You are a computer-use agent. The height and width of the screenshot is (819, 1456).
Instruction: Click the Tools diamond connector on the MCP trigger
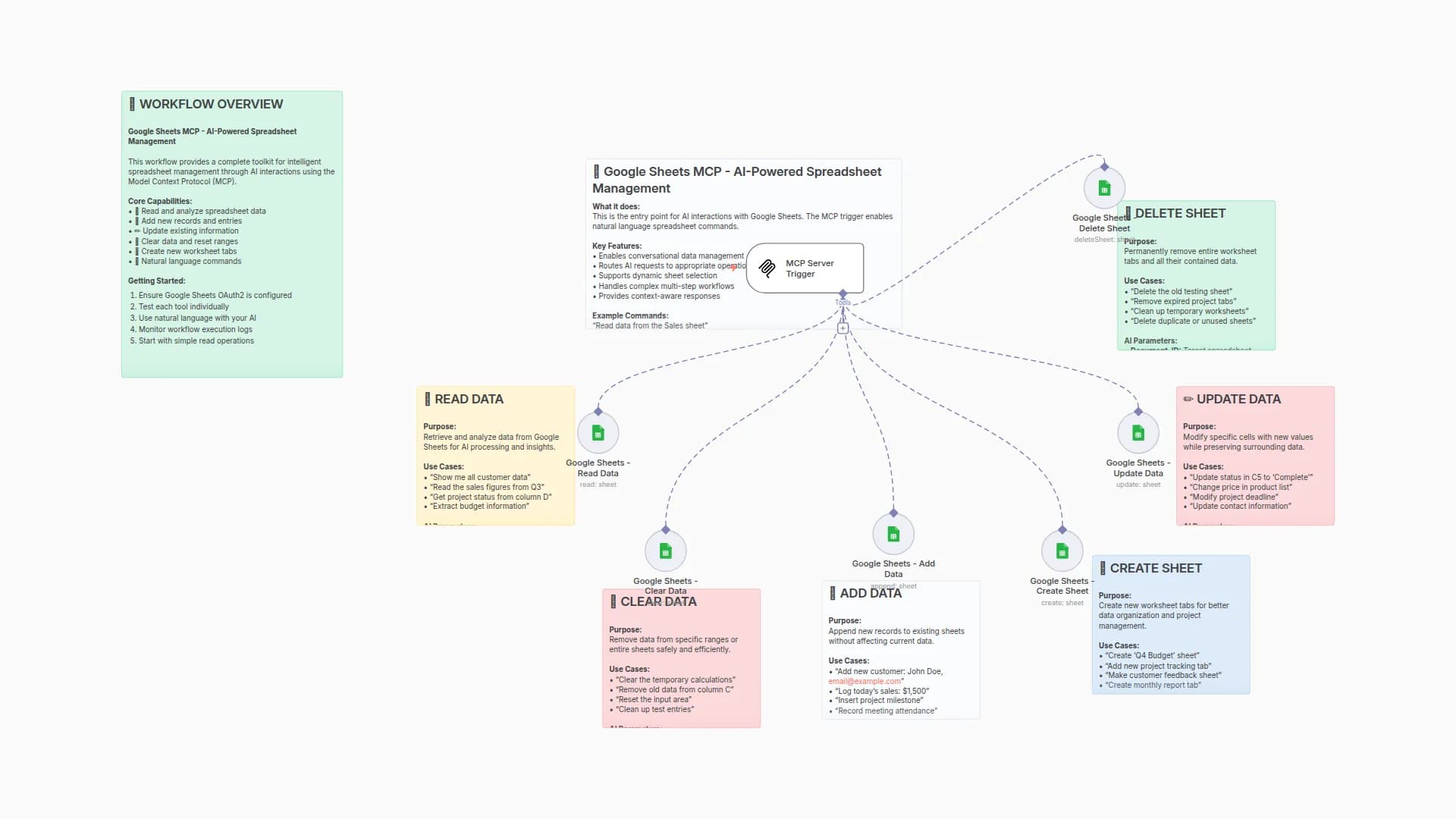pos(843,293)
